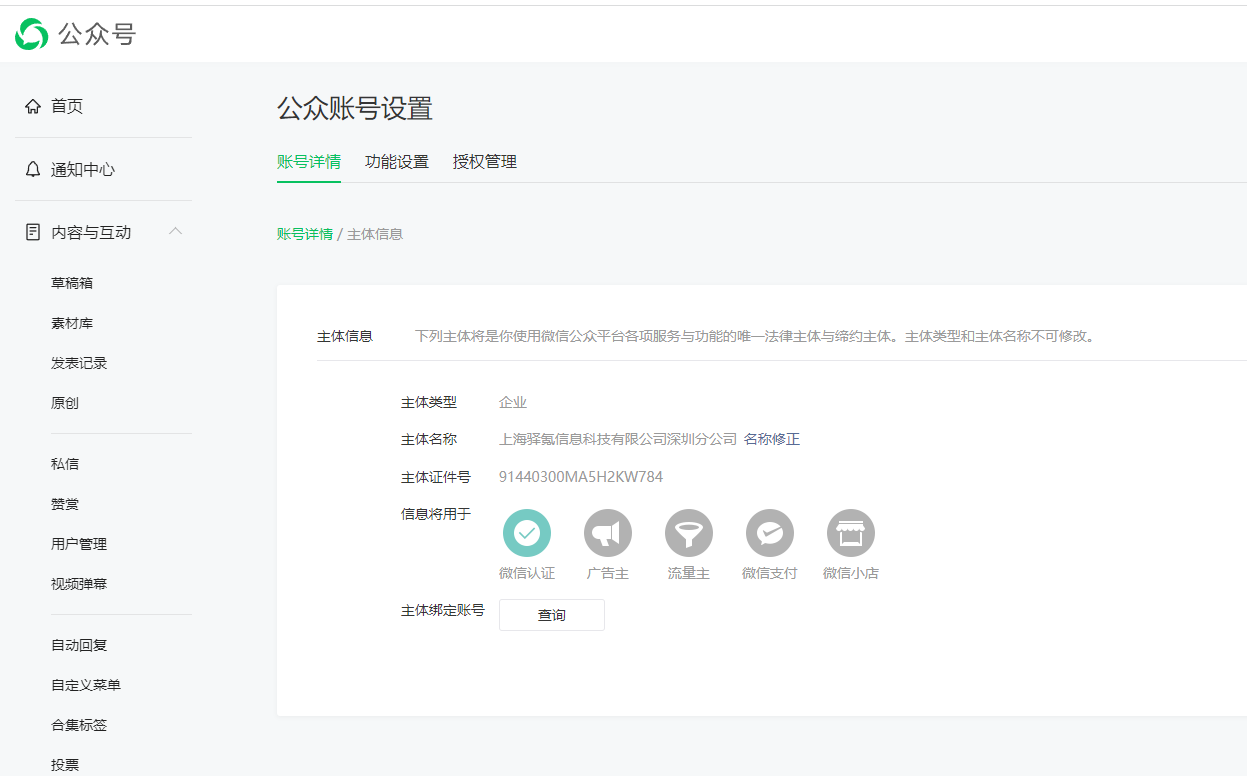Open 素材库 in the sidebar
The width and height of the screenshot is (1247, 776).
pyautogui.click(x=72, y=323)
